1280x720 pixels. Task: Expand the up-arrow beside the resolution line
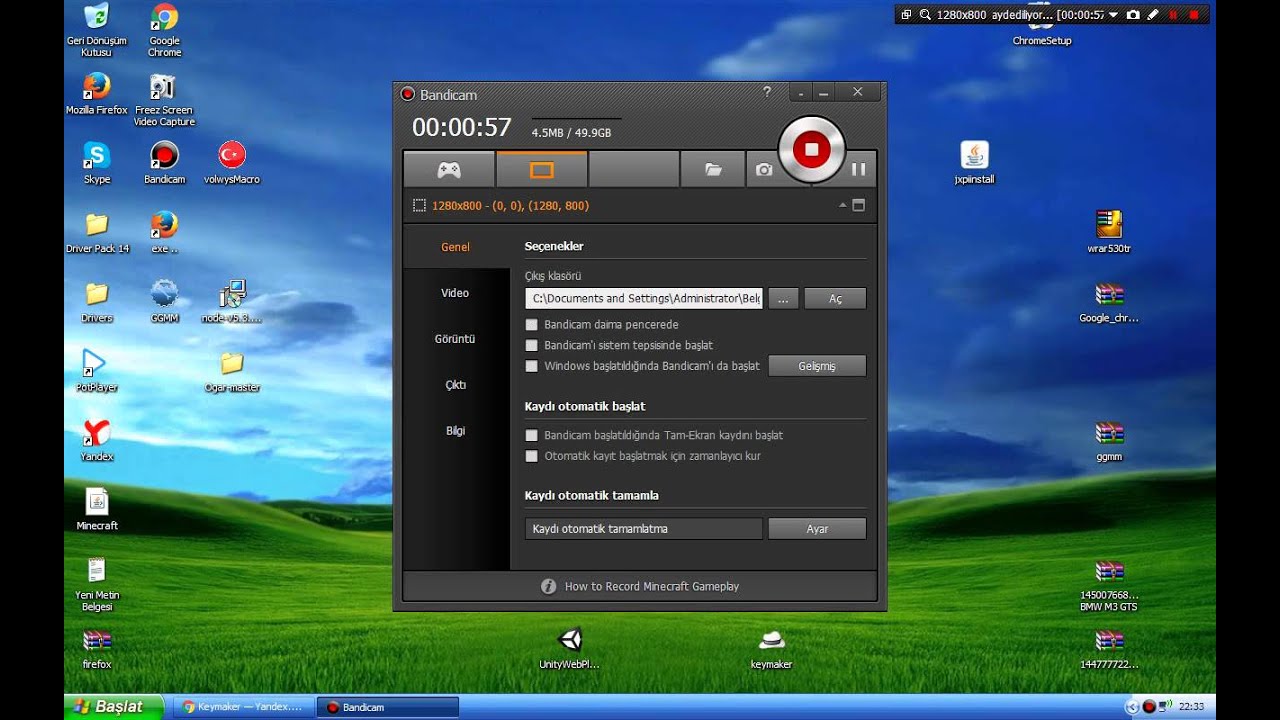click(x=843, y=205)
